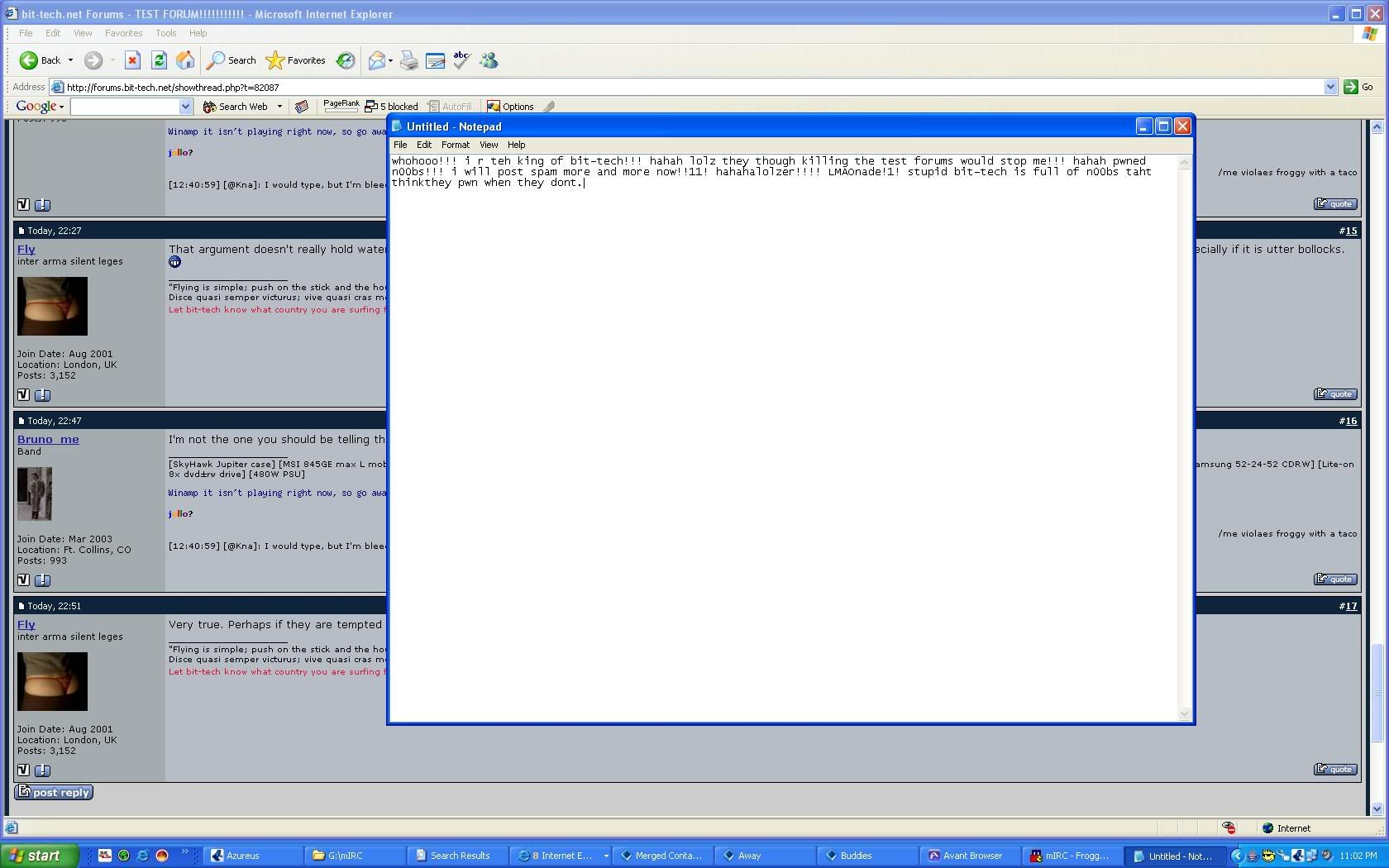Screen dimensions: 1389x868
Task: Expand the Search Web options arrow
Action: (x=279, y=107)
